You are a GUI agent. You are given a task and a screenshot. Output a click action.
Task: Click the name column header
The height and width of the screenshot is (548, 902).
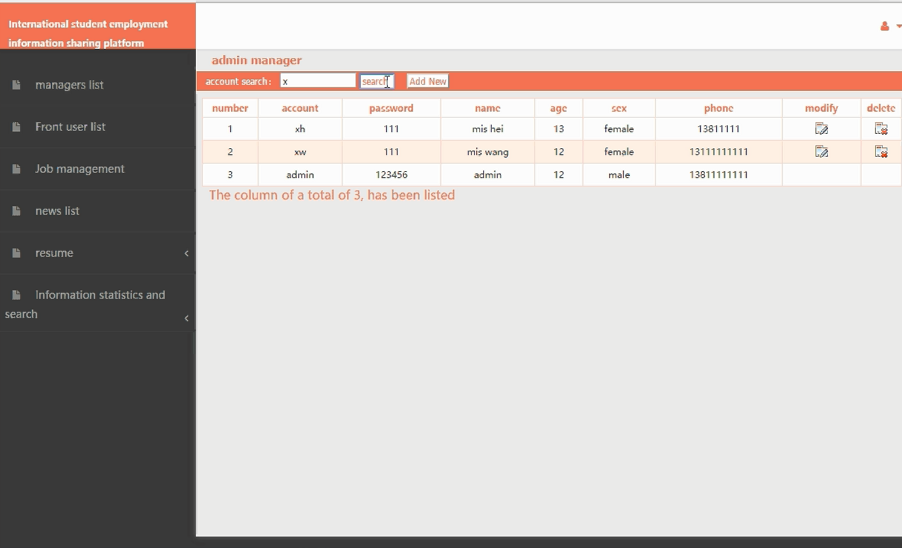(x=488, y=108)
